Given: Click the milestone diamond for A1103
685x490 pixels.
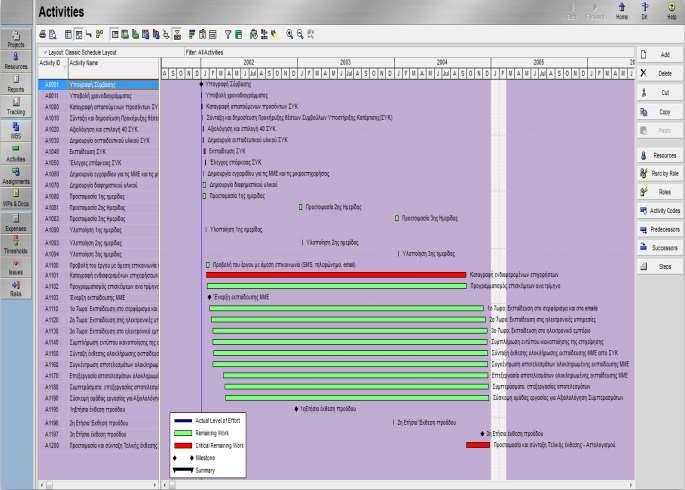Looking at the screenshot, I should tap(210, 297).
